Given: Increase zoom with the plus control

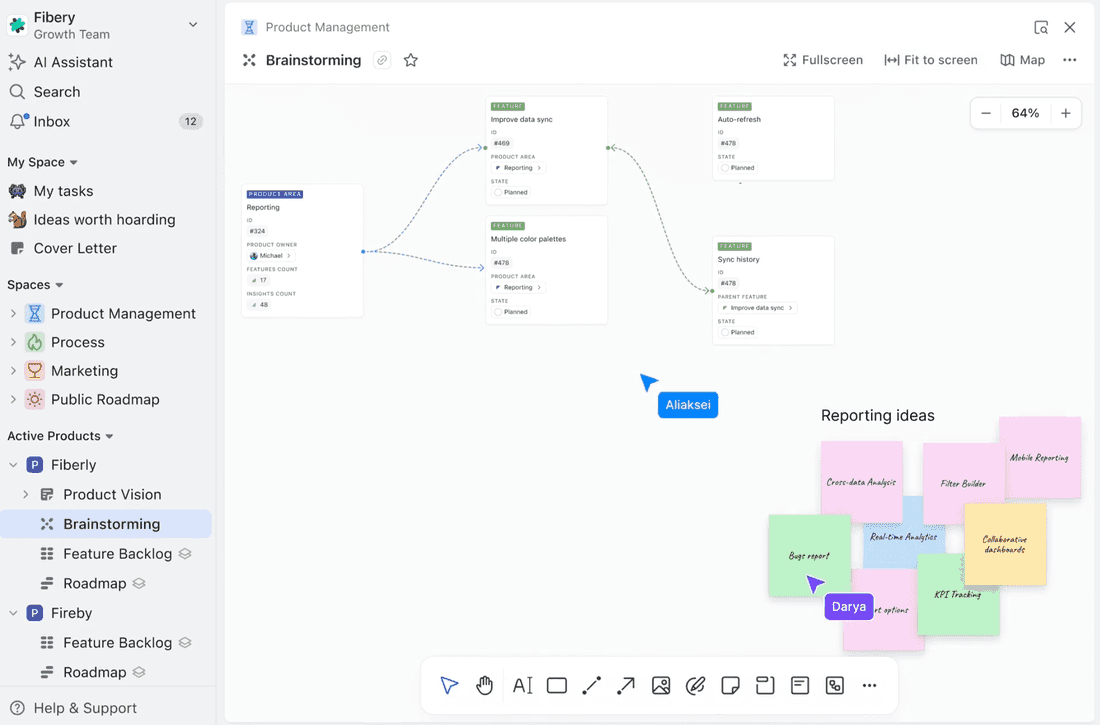Looking at the screenshot, I should point(1065,113).
